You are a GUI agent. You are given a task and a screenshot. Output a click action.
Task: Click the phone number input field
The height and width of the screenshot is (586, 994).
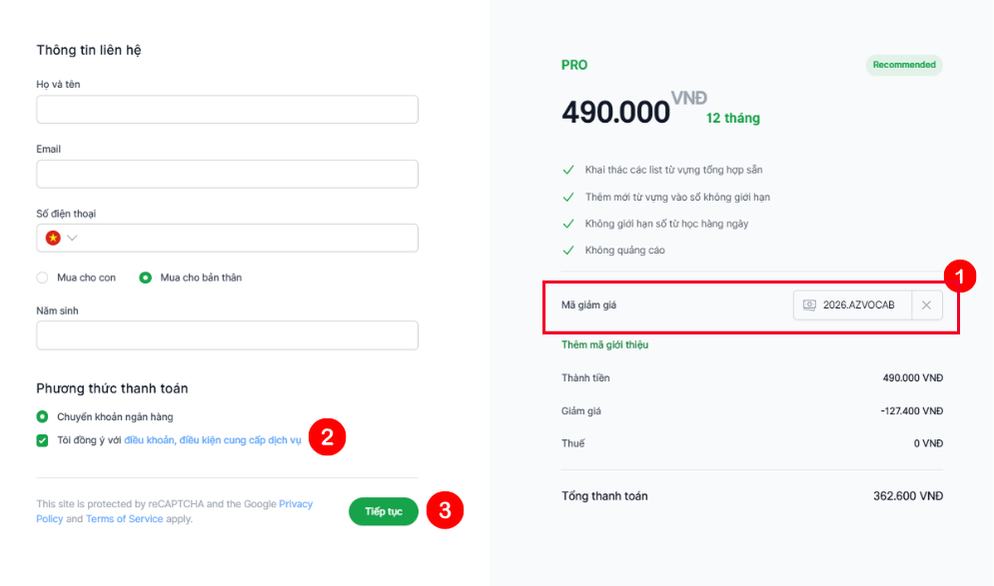point(250,238)
